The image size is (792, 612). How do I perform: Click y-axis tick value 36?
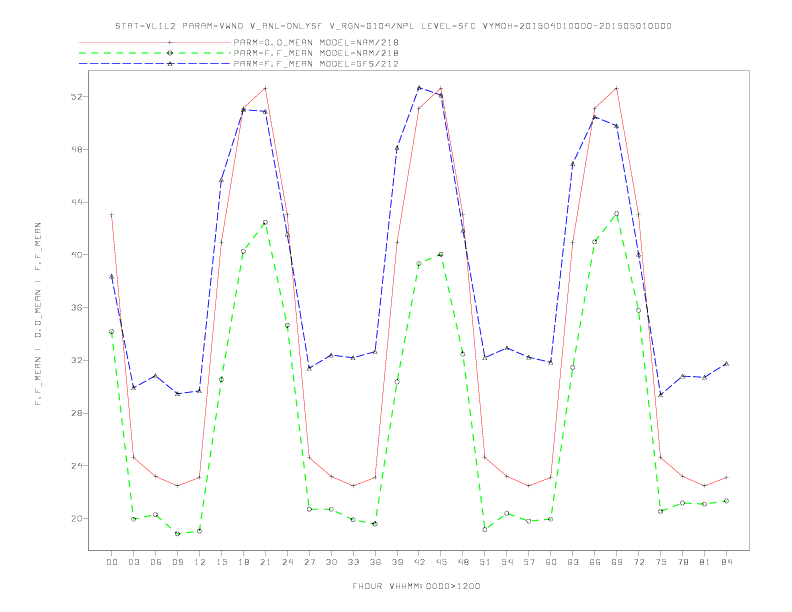click(x=77, y=308)
